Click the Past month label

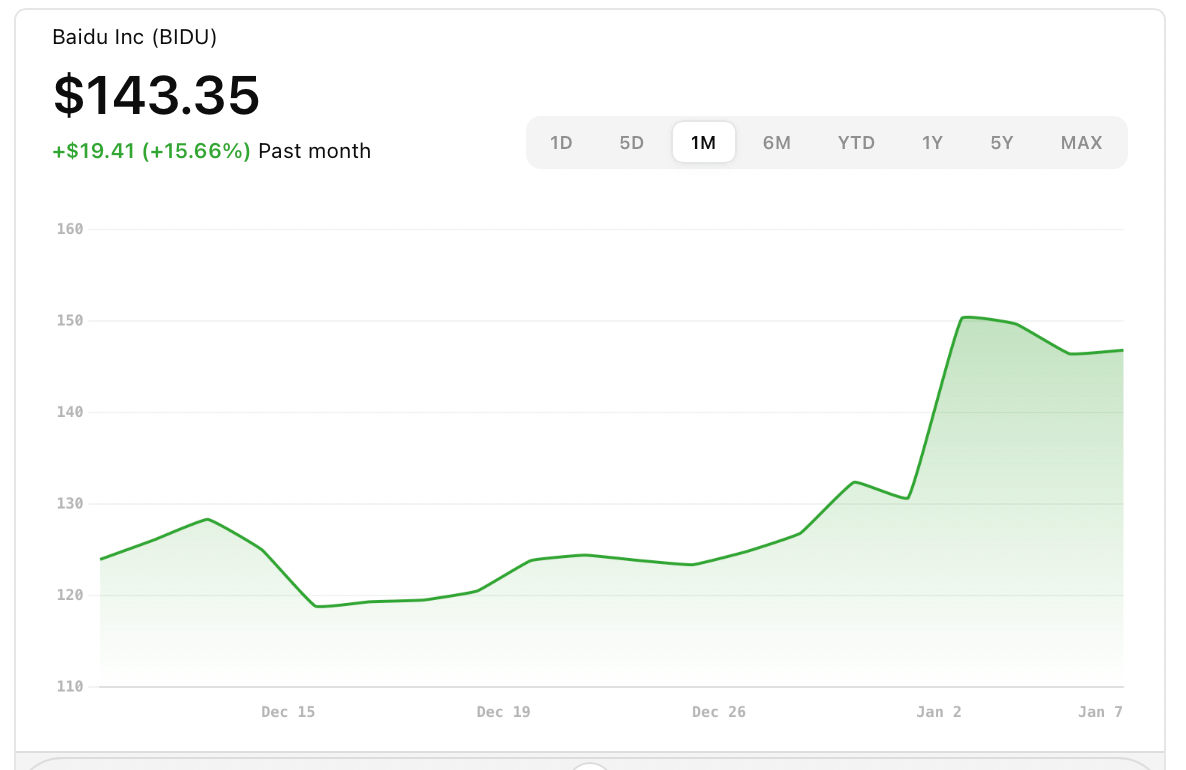(x=315, y=151)
